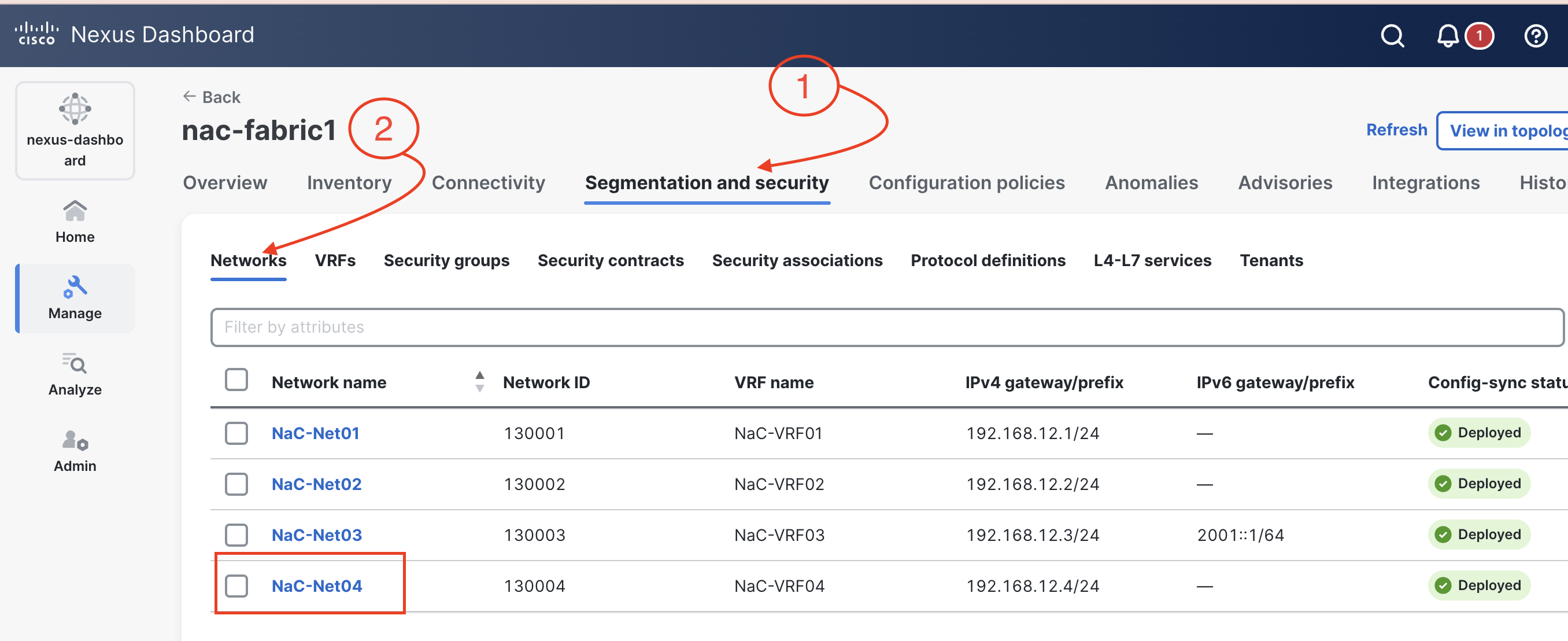Focus the Filter by attributes field
This screenshot has height=641, width=1568.
pyautogui.click(x=887, y=327)
